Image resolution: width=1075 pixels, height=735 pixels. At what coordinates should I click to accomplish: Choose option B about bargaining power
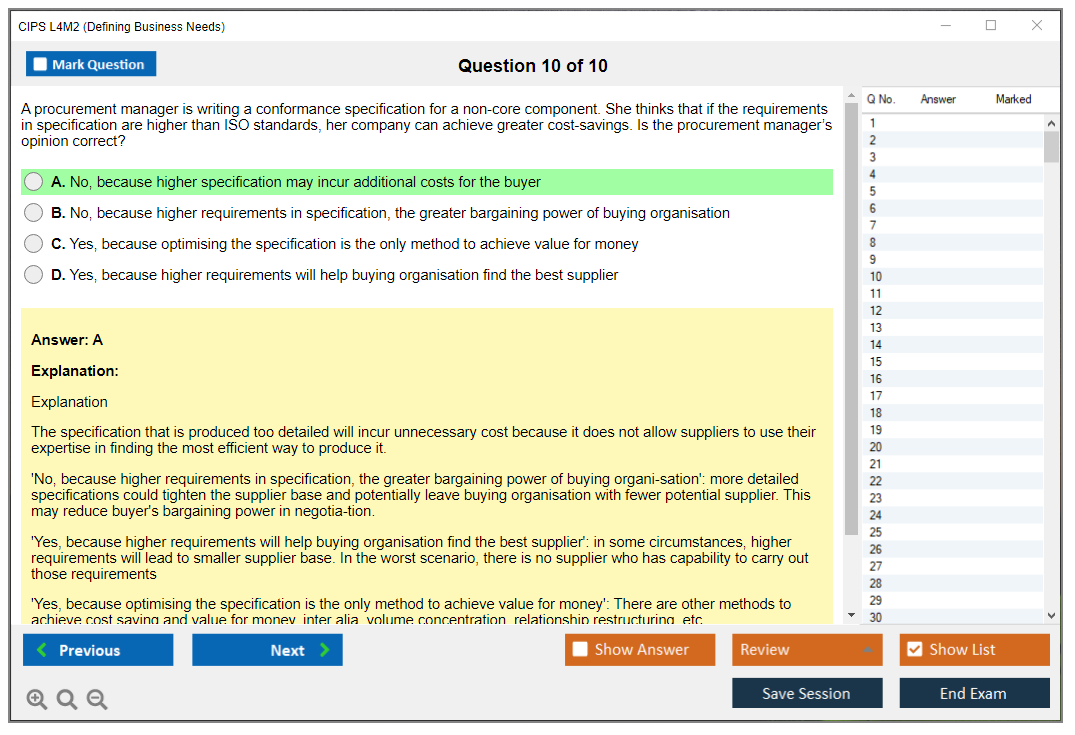click(x=34, y=213)
